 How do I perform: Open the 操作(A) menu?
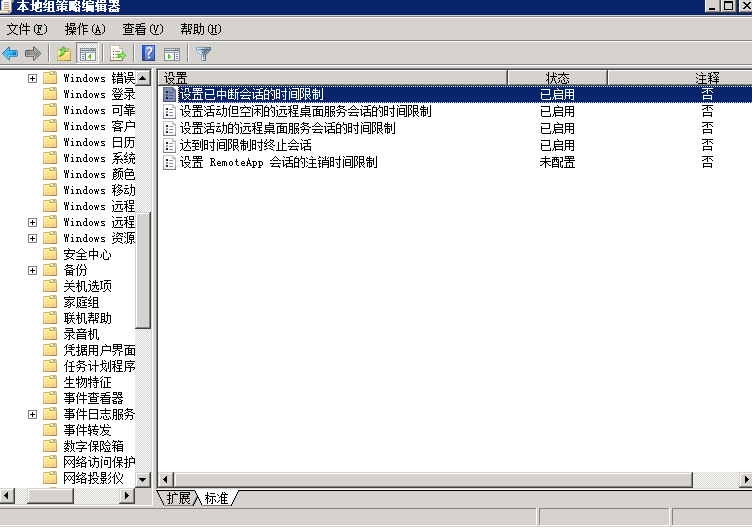coord(85,29)
